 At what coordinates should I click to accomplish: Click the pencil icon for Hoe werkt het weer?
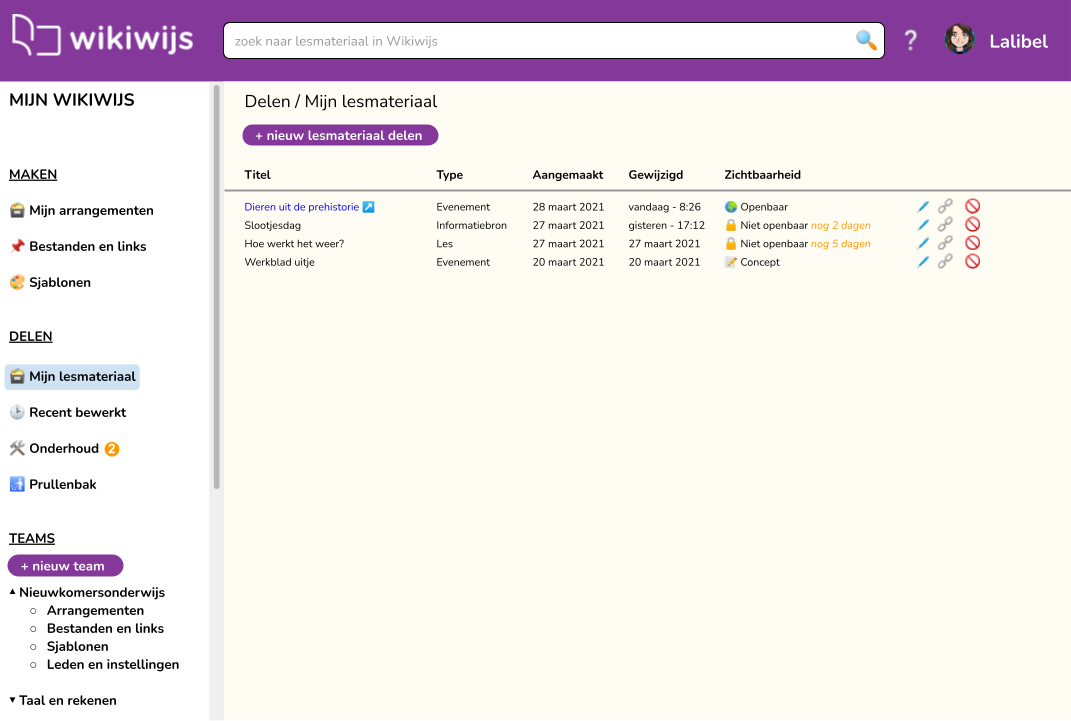(x=923, y=244)
